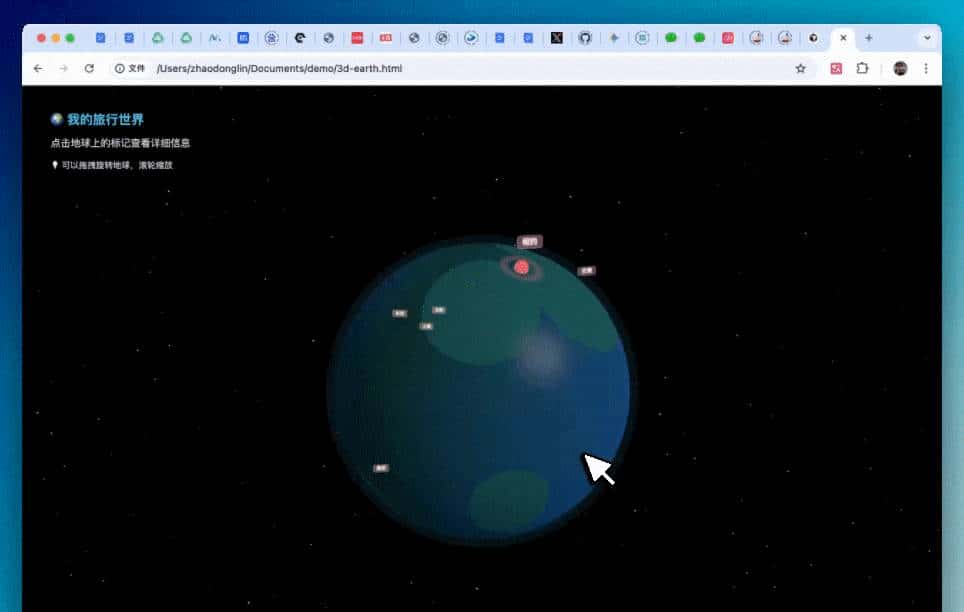Close the currently active tab
Screen dimensions: 964x612
(843, 38)
